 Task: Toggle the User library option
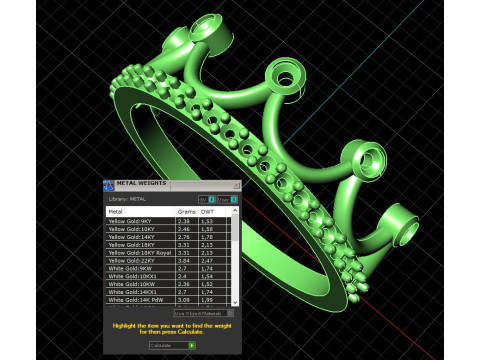point(227,199)
